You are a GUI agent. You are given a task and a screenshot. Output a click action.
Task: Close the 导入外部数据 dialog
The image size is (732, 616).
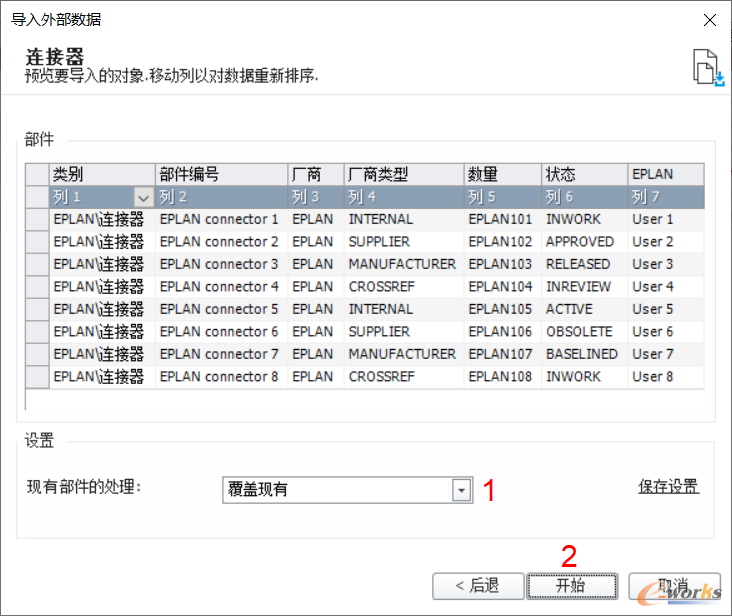(x=710, y=20)
